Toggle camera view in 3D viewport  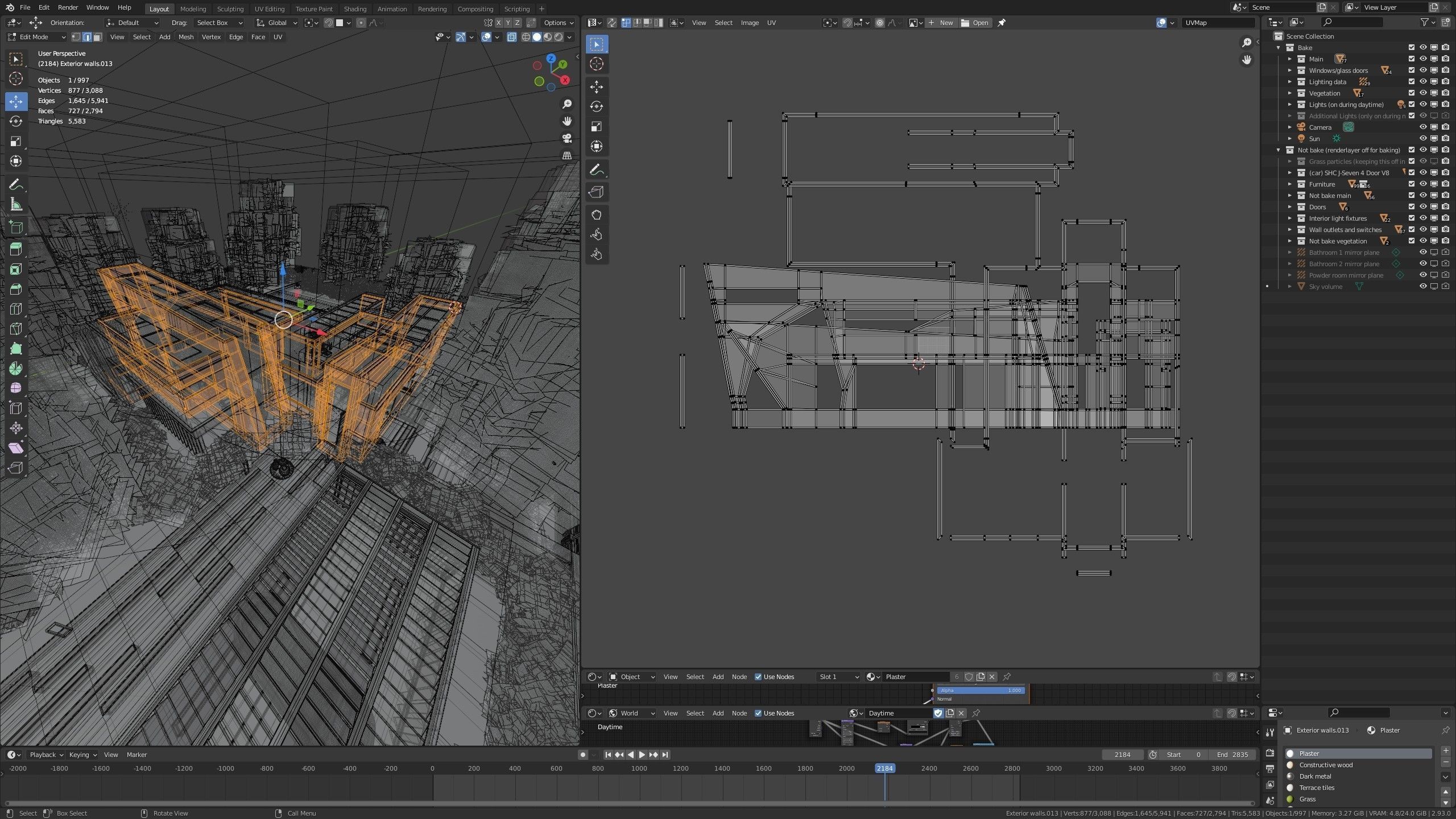pyautogui.click(x=566, y=138)
